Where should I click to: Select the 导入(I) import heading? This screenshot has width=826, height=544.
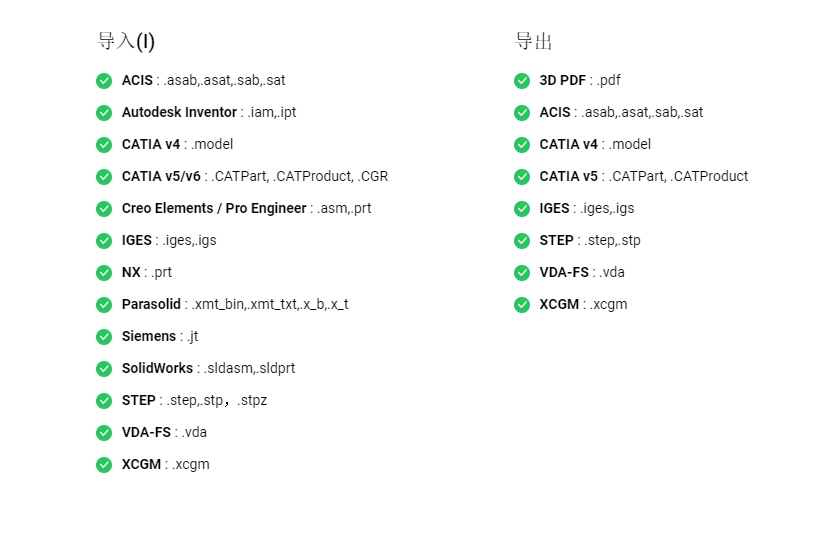[126, 41]
